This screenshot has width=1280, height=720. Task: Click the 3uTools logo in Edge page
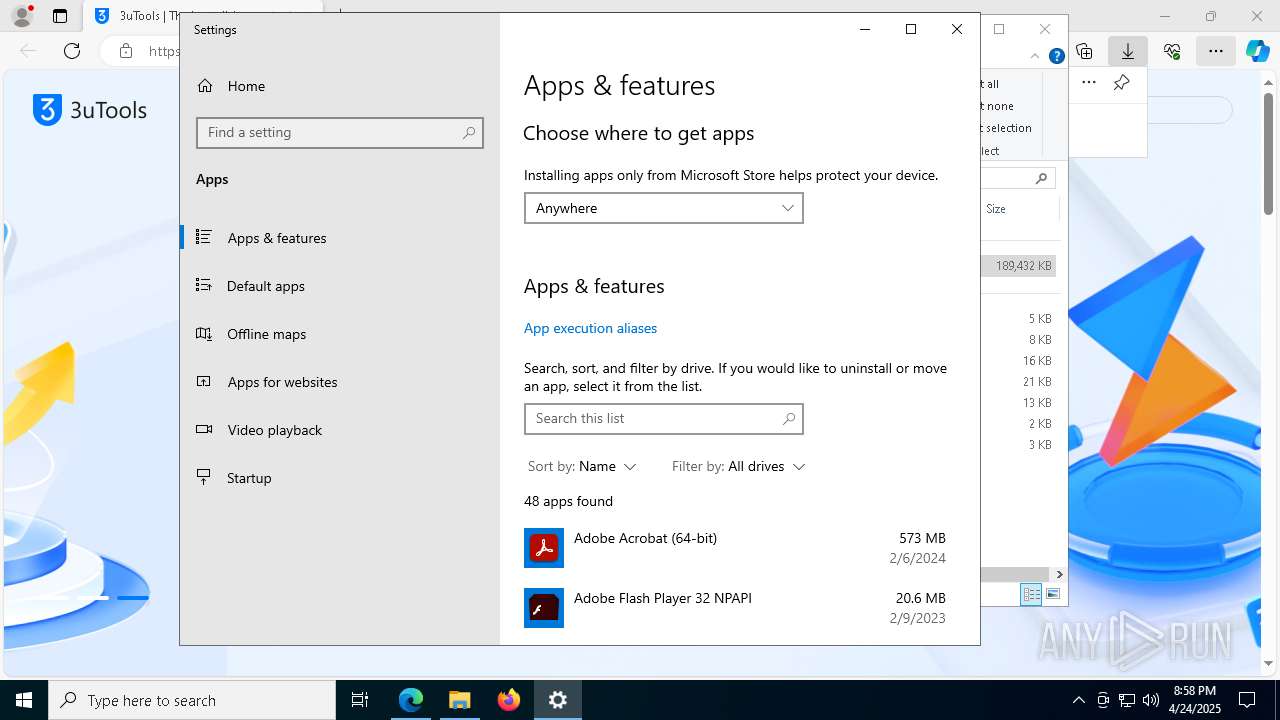90,110
